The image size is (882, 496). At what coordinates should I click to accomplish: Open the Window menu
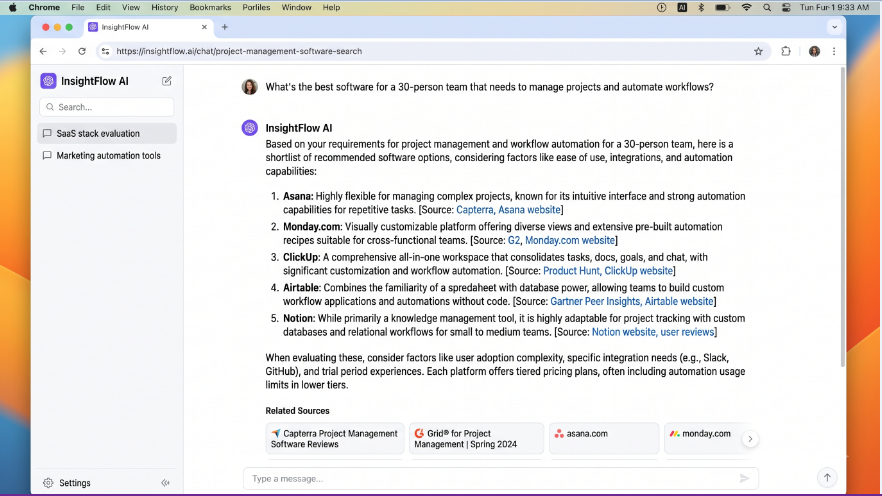[x=296, y=7]
